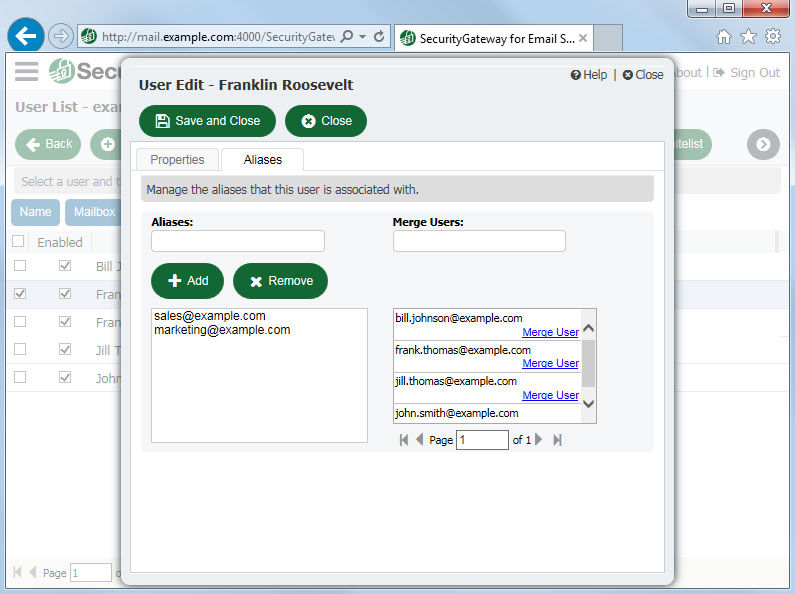Toggle the Enabled checkbox for Bill row
The width and height of the screenshot is (795, 594).
click(x=65, y=266)
